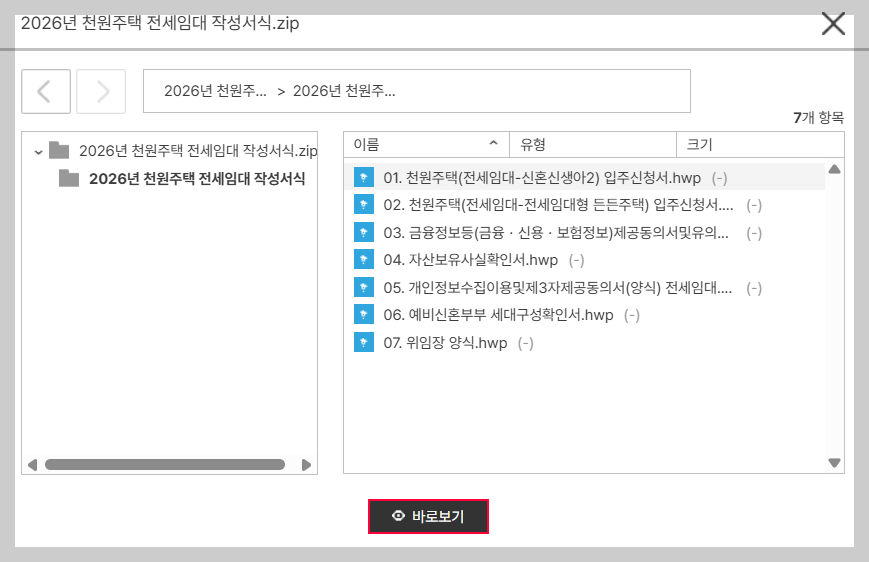Click the hwp icon of file 01 입주신청서
869x562 pixels.
(x=364, y=177)
